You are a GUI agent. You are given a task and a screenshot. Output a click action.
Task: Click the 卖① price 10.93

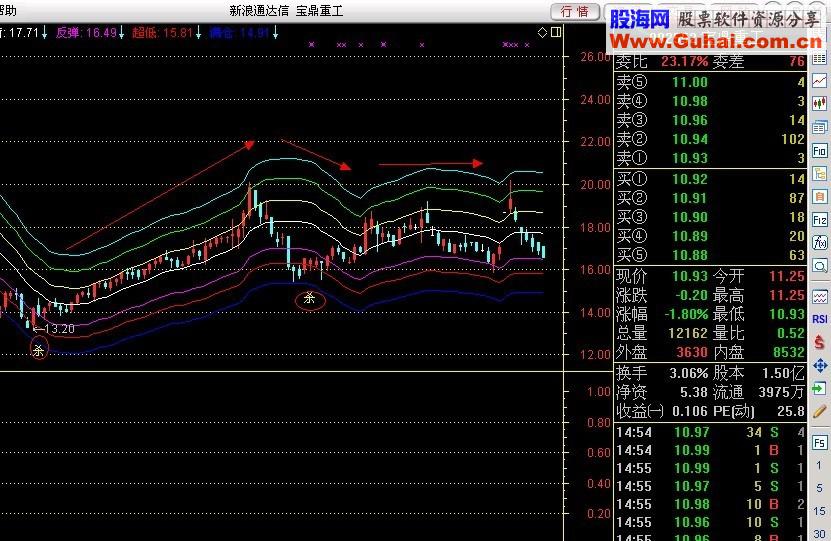(x=690, y=158)
